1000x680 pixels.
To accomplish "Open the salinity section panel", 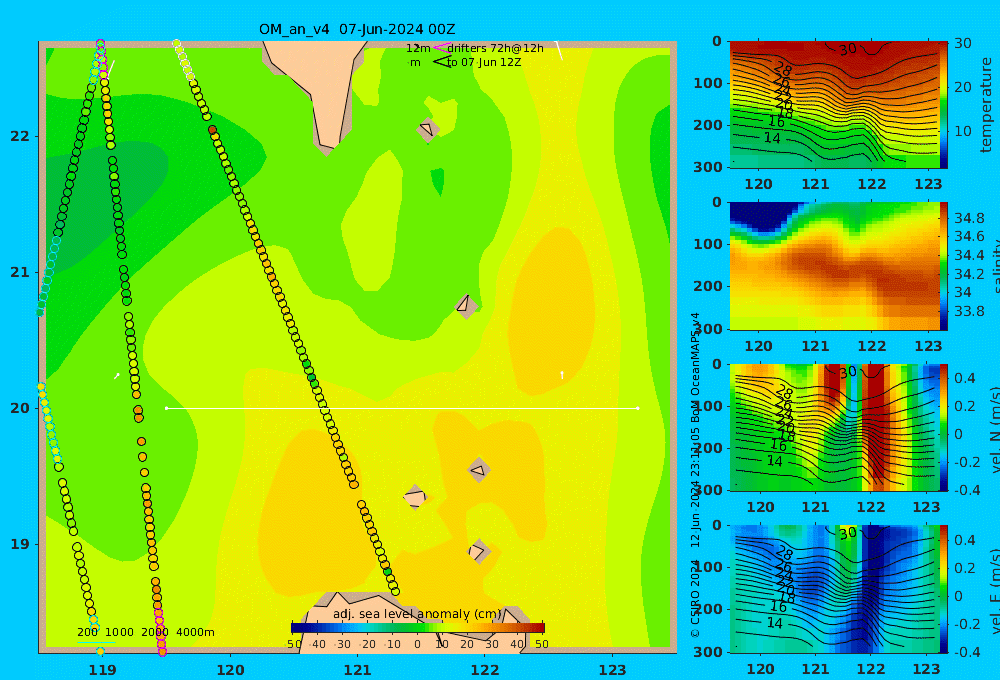I will point(835,266).
